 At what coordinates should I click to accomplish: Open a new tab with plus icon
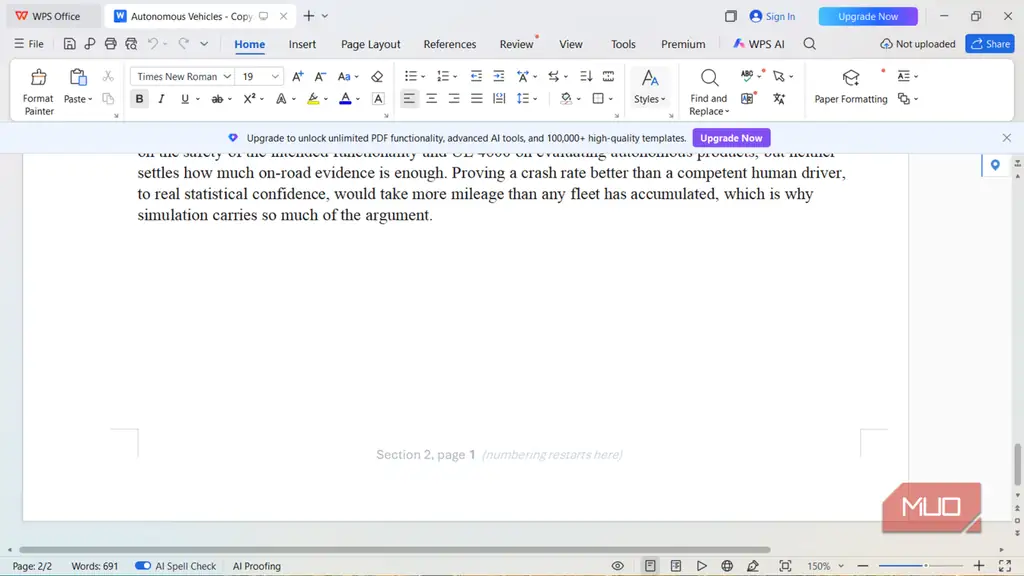pyautogui.click(x=309, y=16)
